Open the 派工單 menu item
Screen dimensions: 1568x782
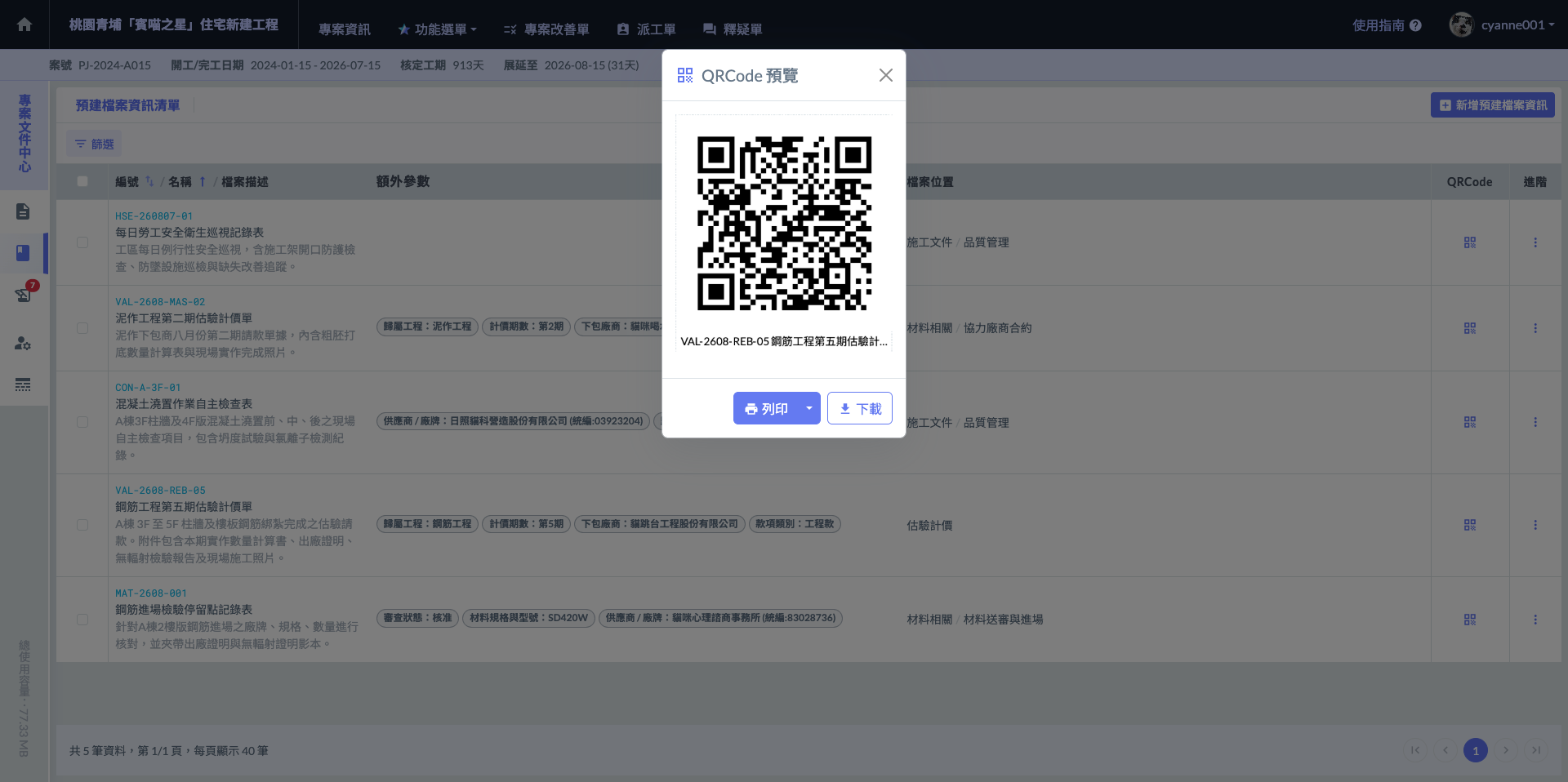646,29
